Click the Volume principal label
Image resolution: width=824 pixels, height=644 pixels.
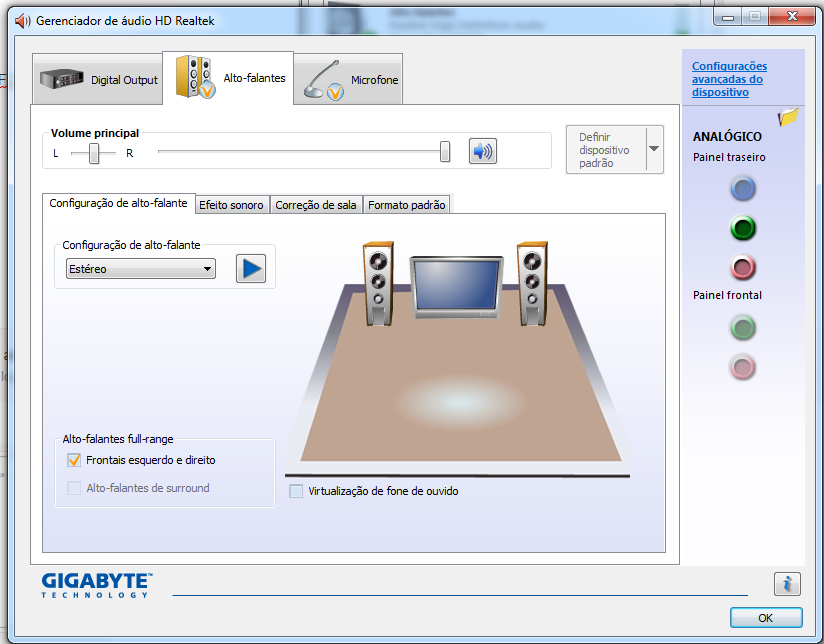(x=95, y=133)
